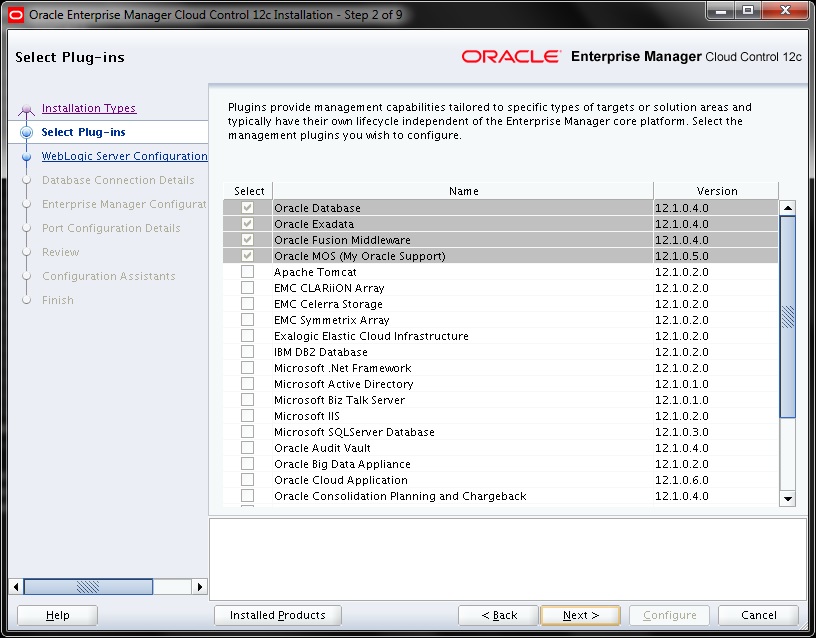The width and height of the screenshot is (819, 638).
Task: Select the Oracle Big Data Appliance checkbox
Action: click(x=248, y=464)
